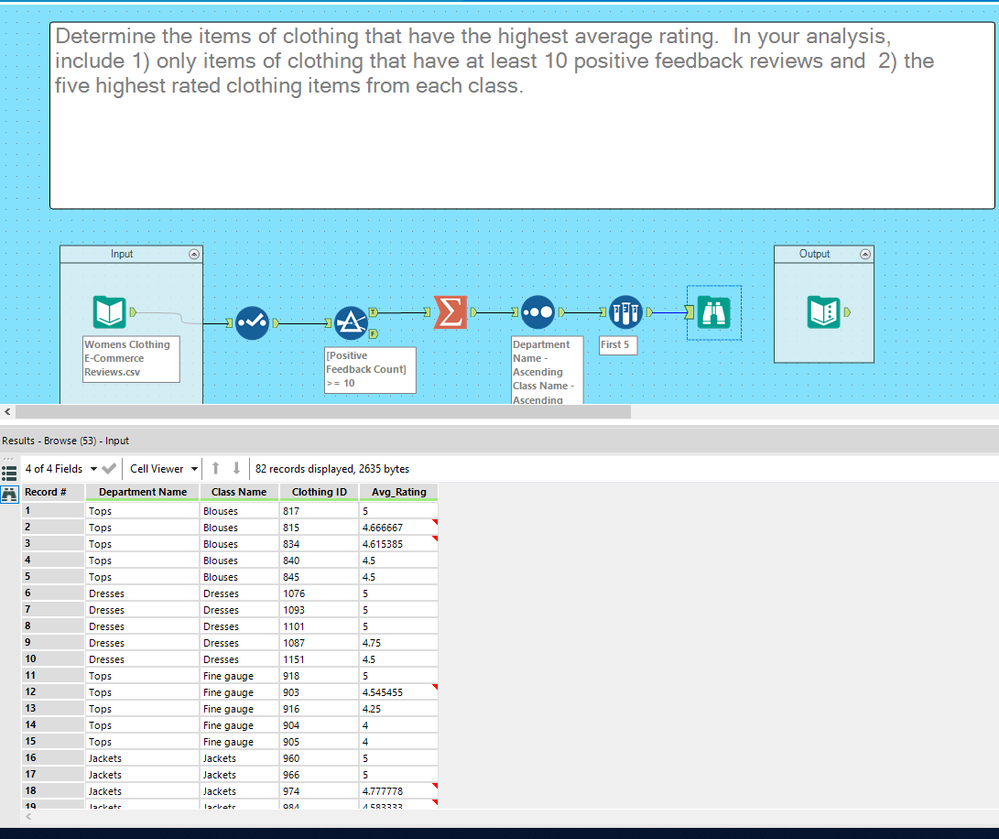Select record row number 14
The height and width of the screenshot is (839, 999).
pos(53,725)
